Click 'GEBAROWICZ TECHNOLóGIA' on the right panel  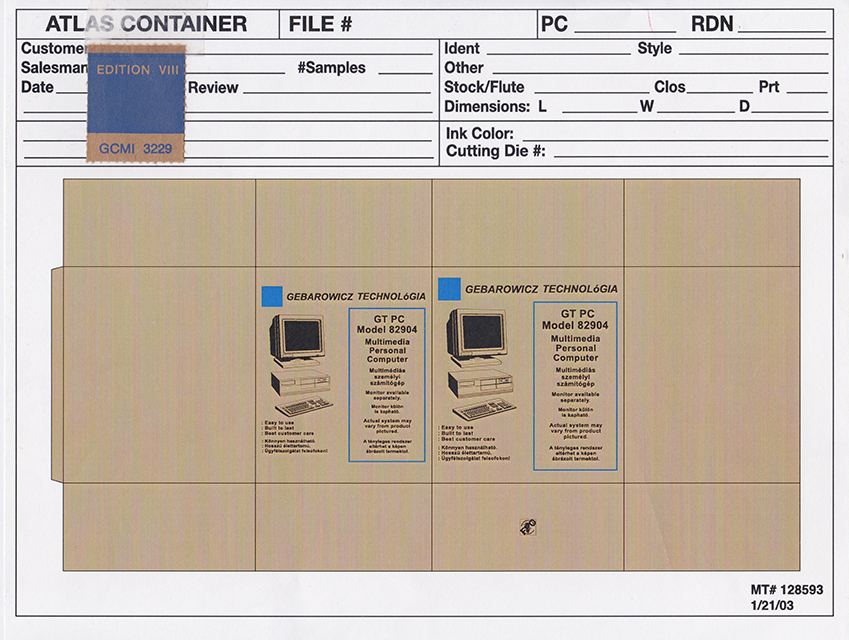(541, 289)
